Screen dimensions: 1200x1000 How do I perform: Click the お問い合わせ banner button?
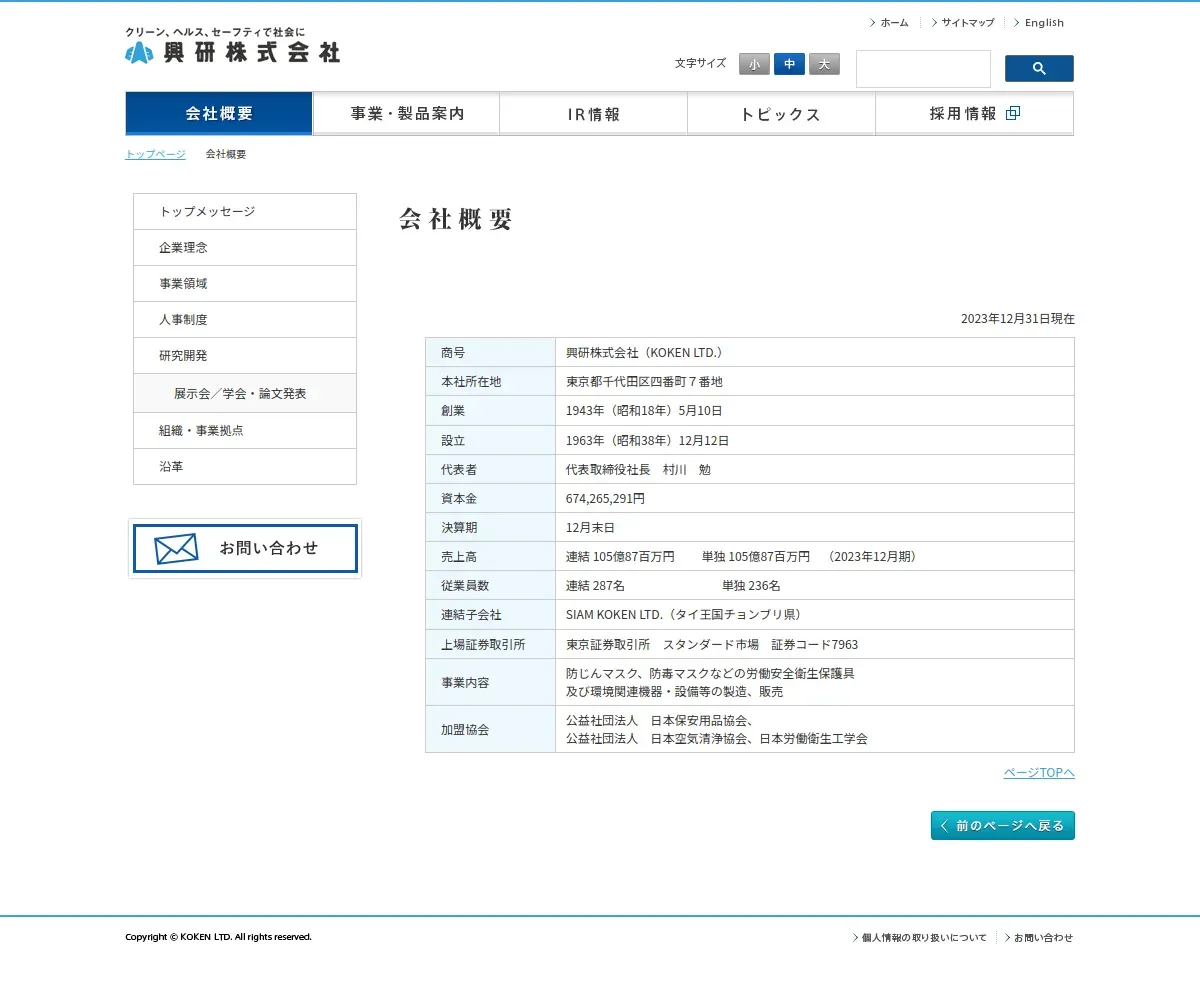point(245,548)
